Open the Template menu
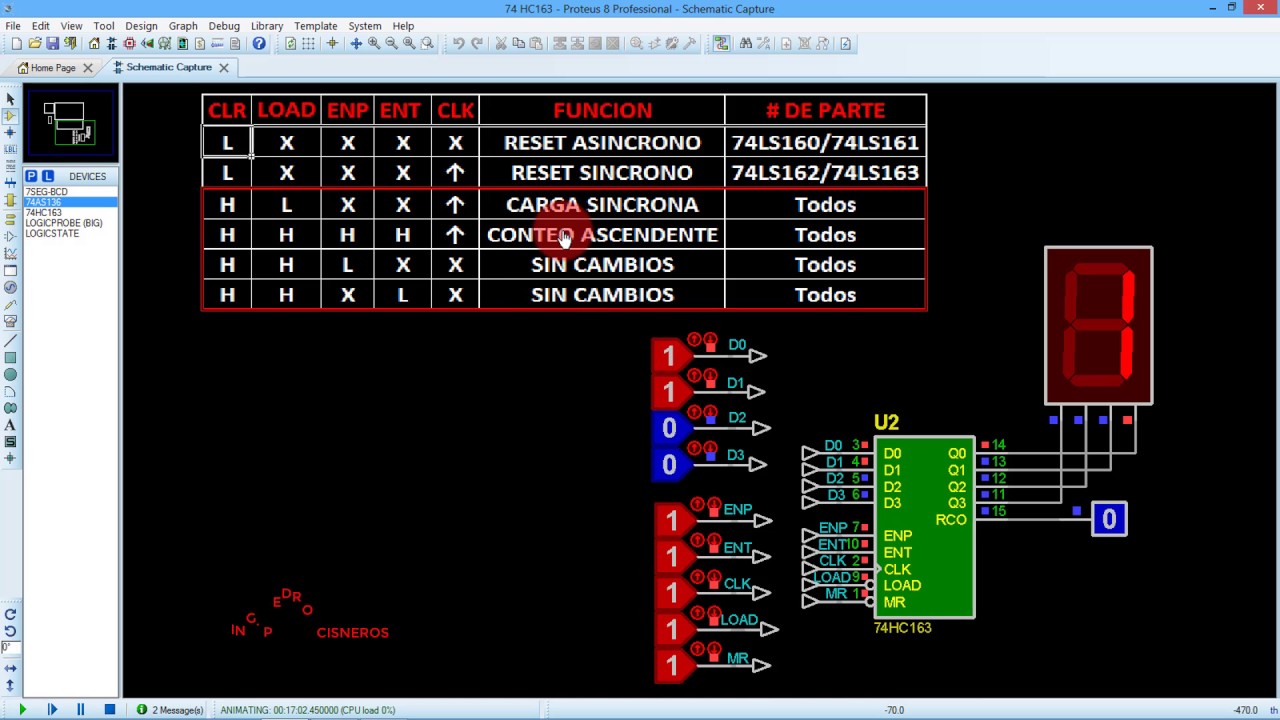This screenshot has height=720, width=1280. click(315, 26)
